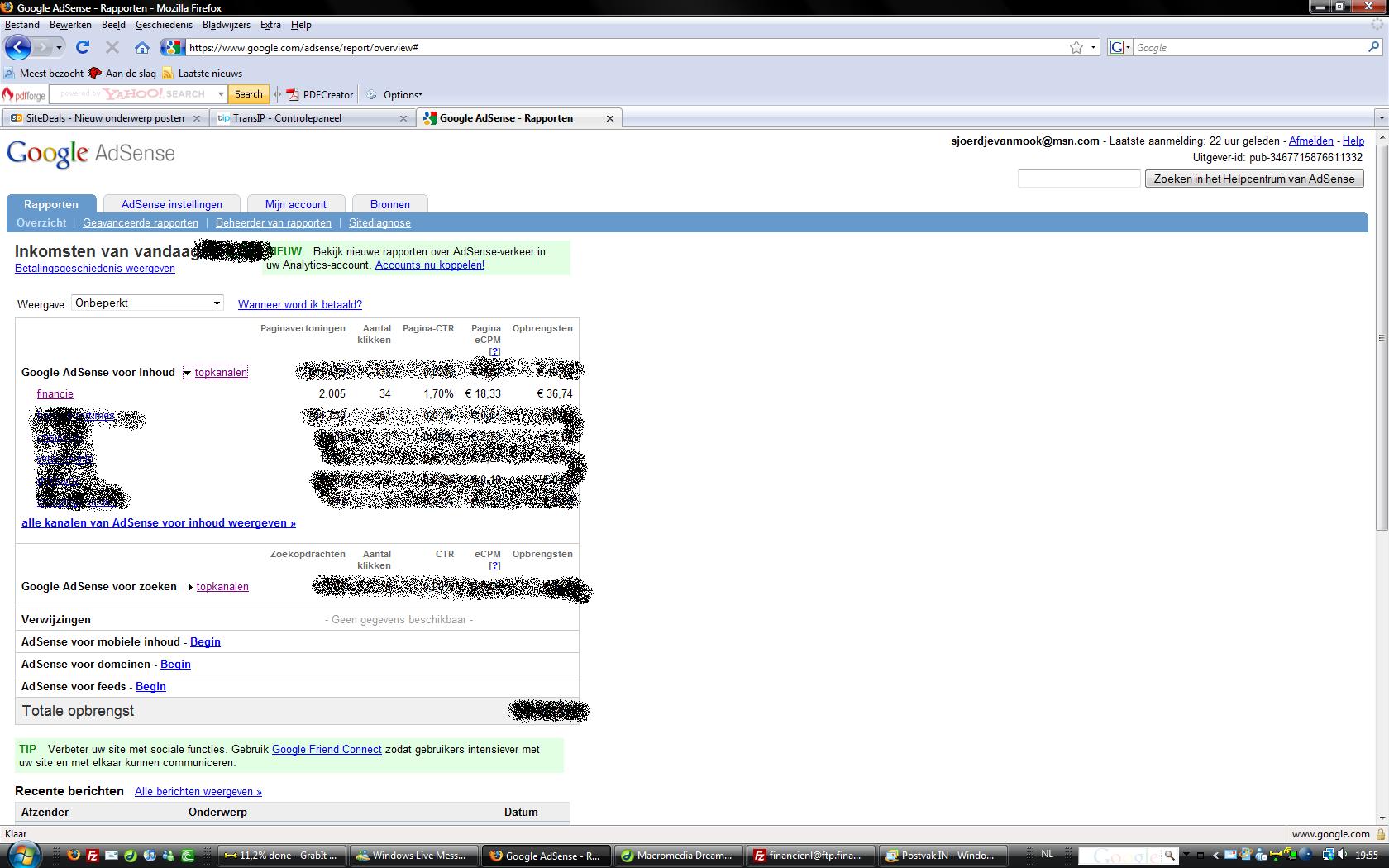1389x868 pixels.
Task: Launch PDFCreator from the toolbar
Action: [320, 94]
